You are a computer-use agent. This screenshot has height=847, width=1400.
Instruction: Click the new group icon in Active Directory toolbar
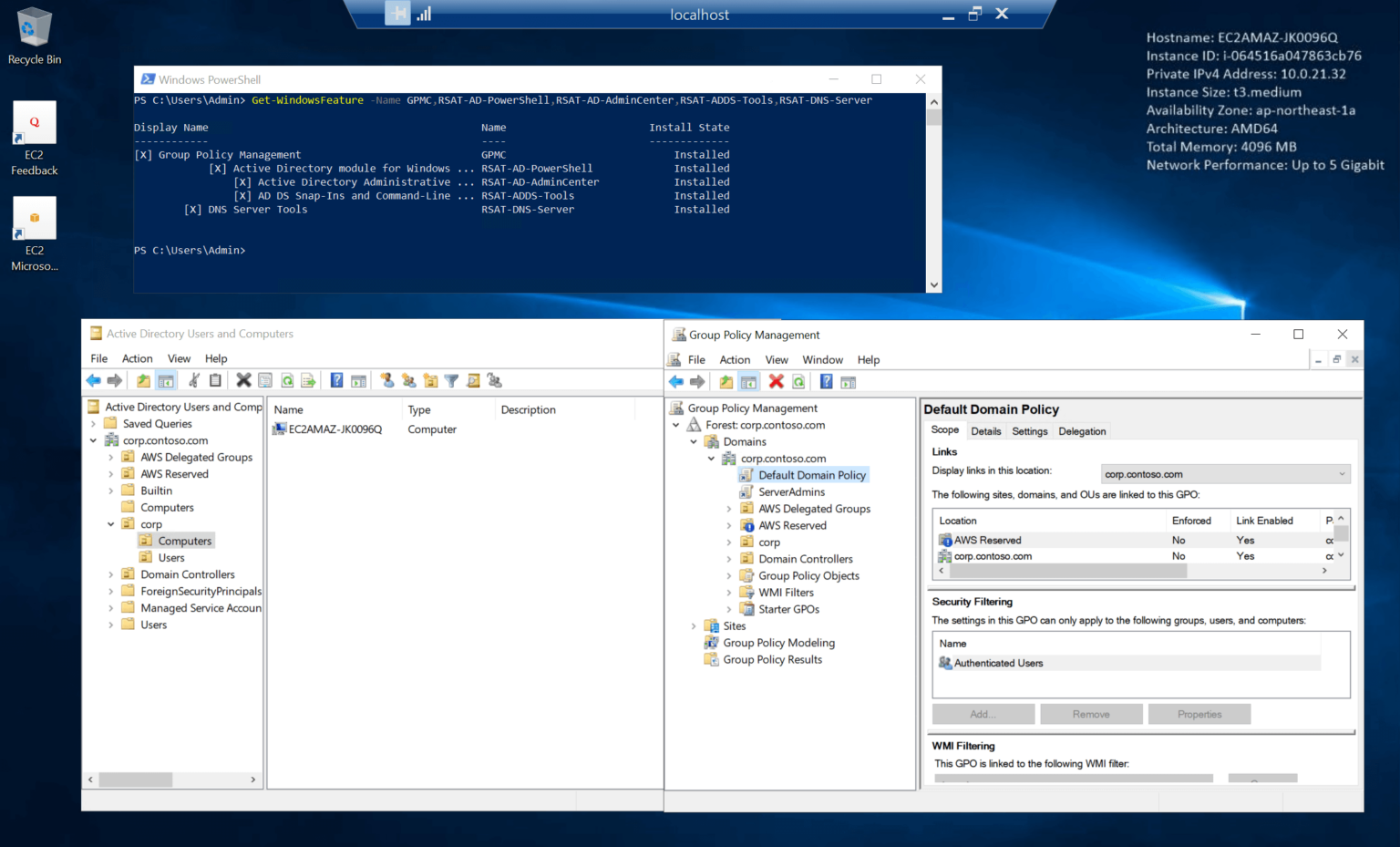[408, 380]
